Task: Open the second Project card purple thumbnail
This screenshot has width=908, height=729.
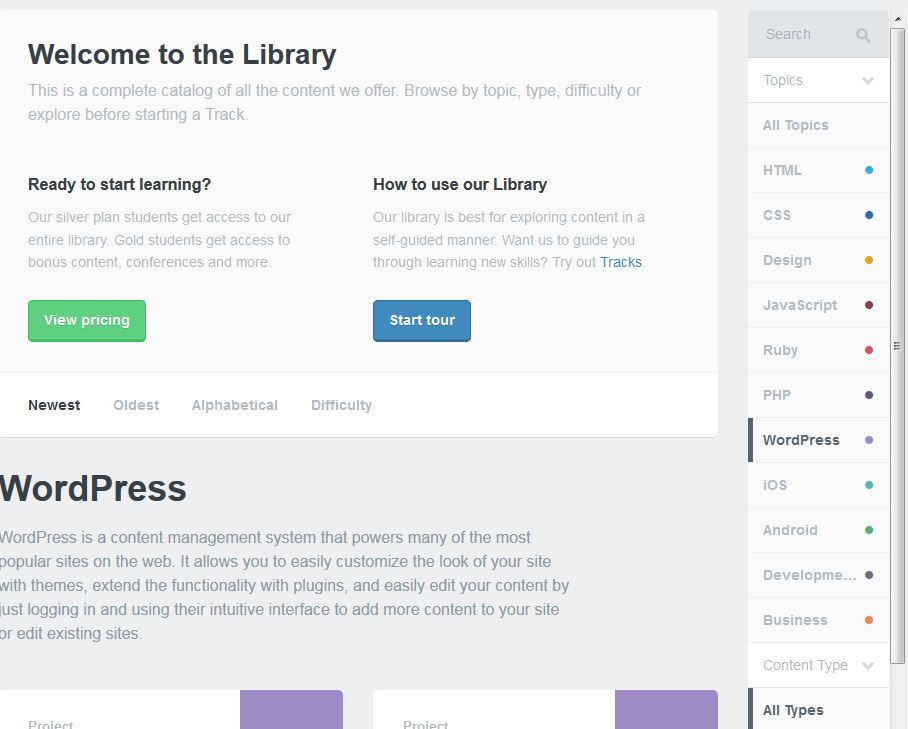Action: 666,709
